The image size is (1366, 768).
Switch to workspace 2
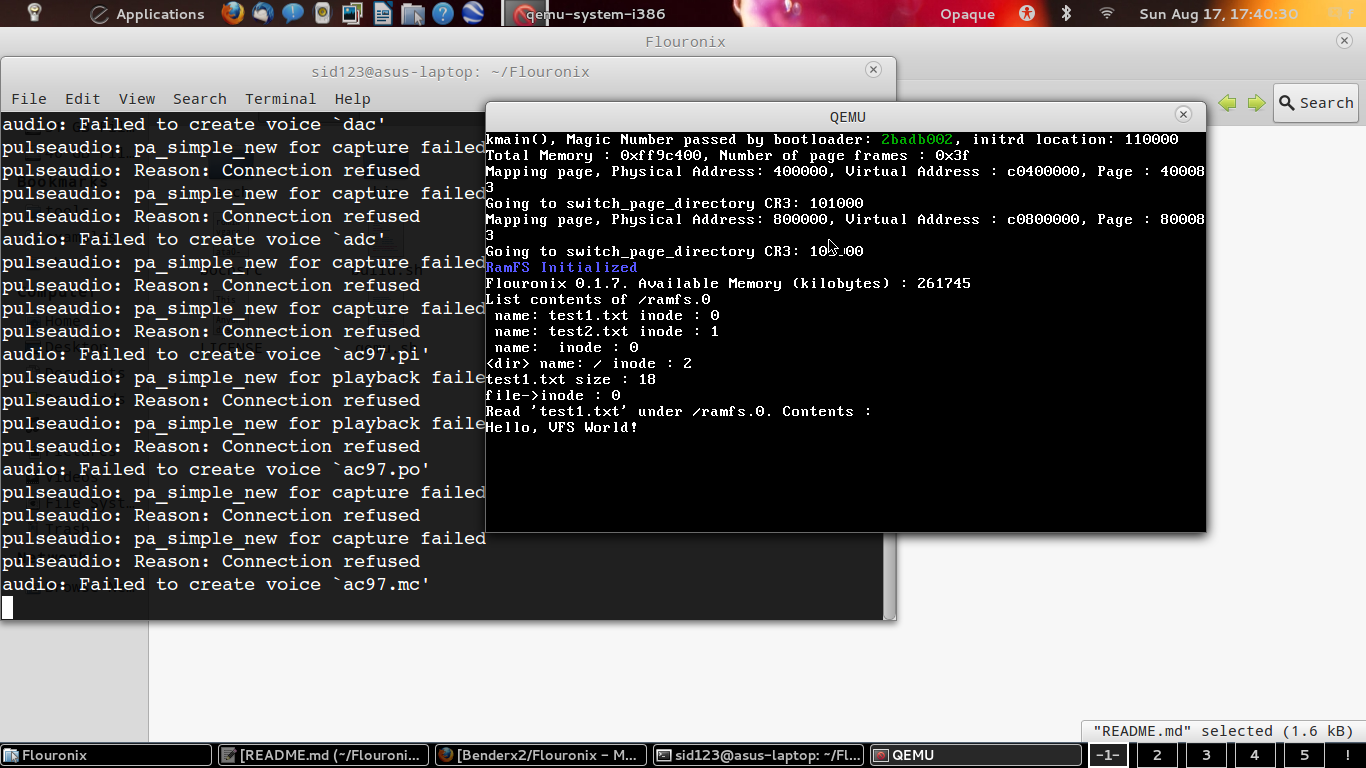coord(1157,755)
